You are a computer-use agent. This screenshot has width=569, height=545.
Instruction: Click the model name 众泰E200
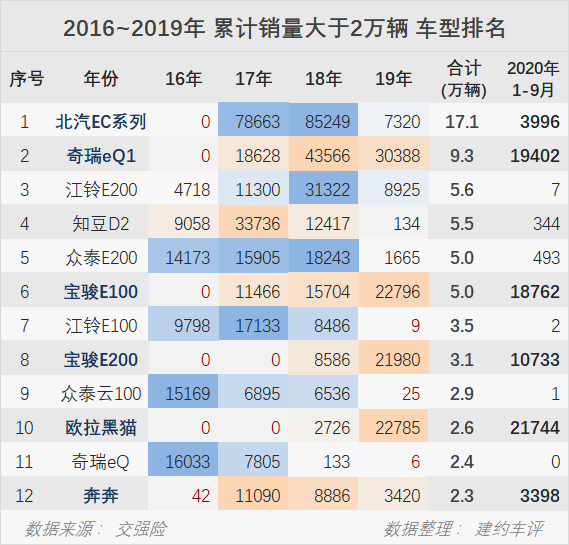tap(101, 258)
